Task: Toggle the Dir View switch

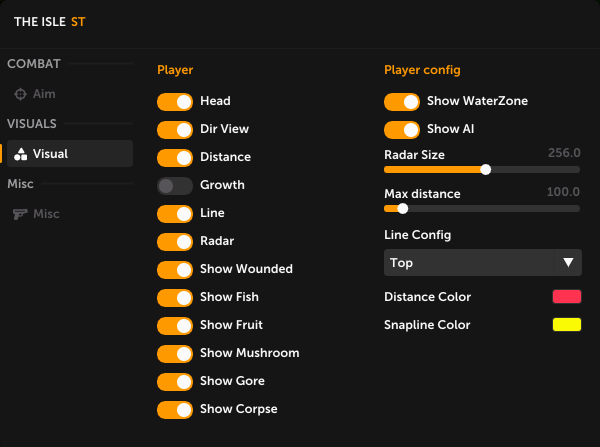Action: (174, 129)
